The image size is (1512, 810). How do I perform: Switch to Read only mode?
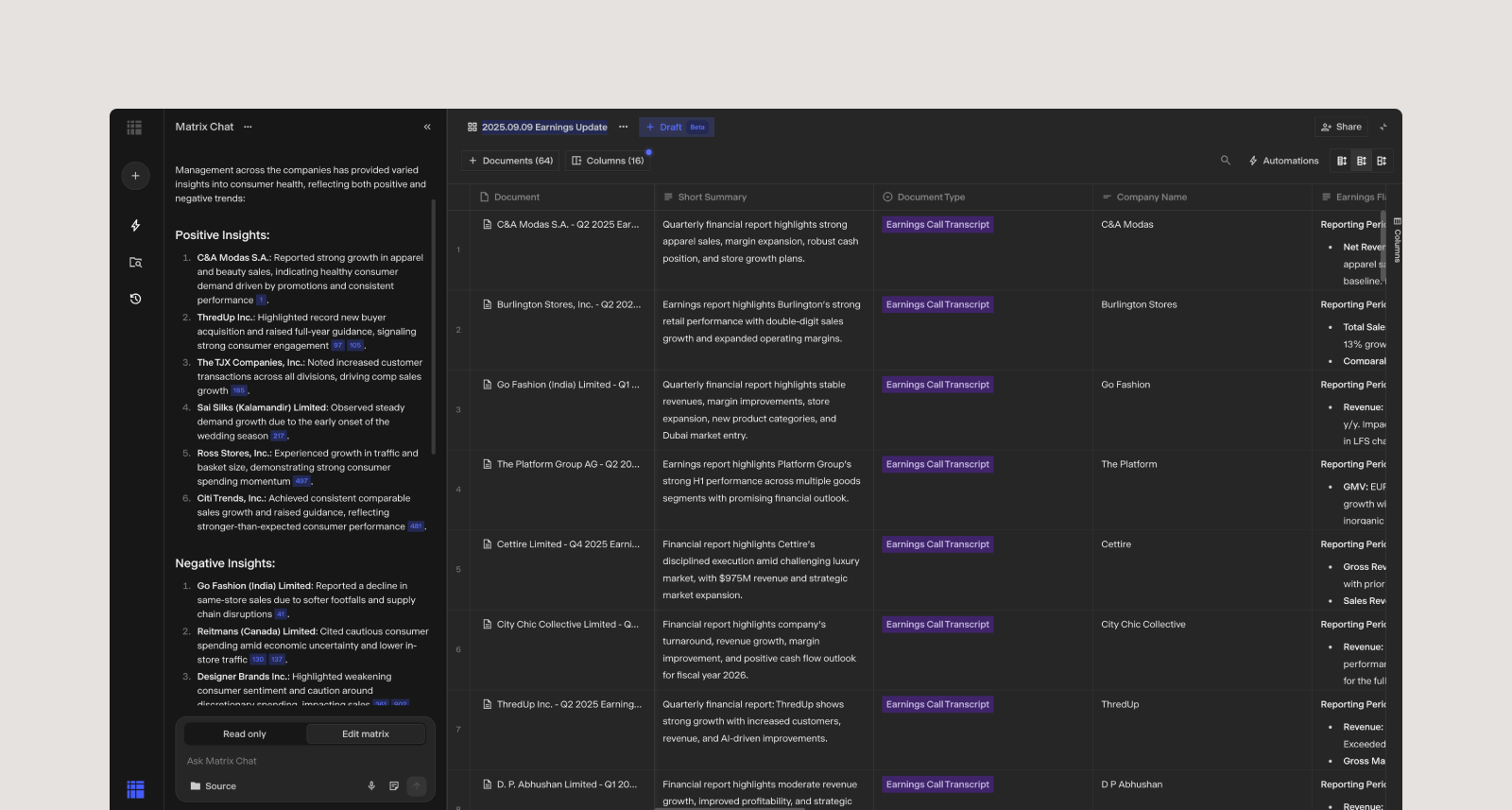244,734
